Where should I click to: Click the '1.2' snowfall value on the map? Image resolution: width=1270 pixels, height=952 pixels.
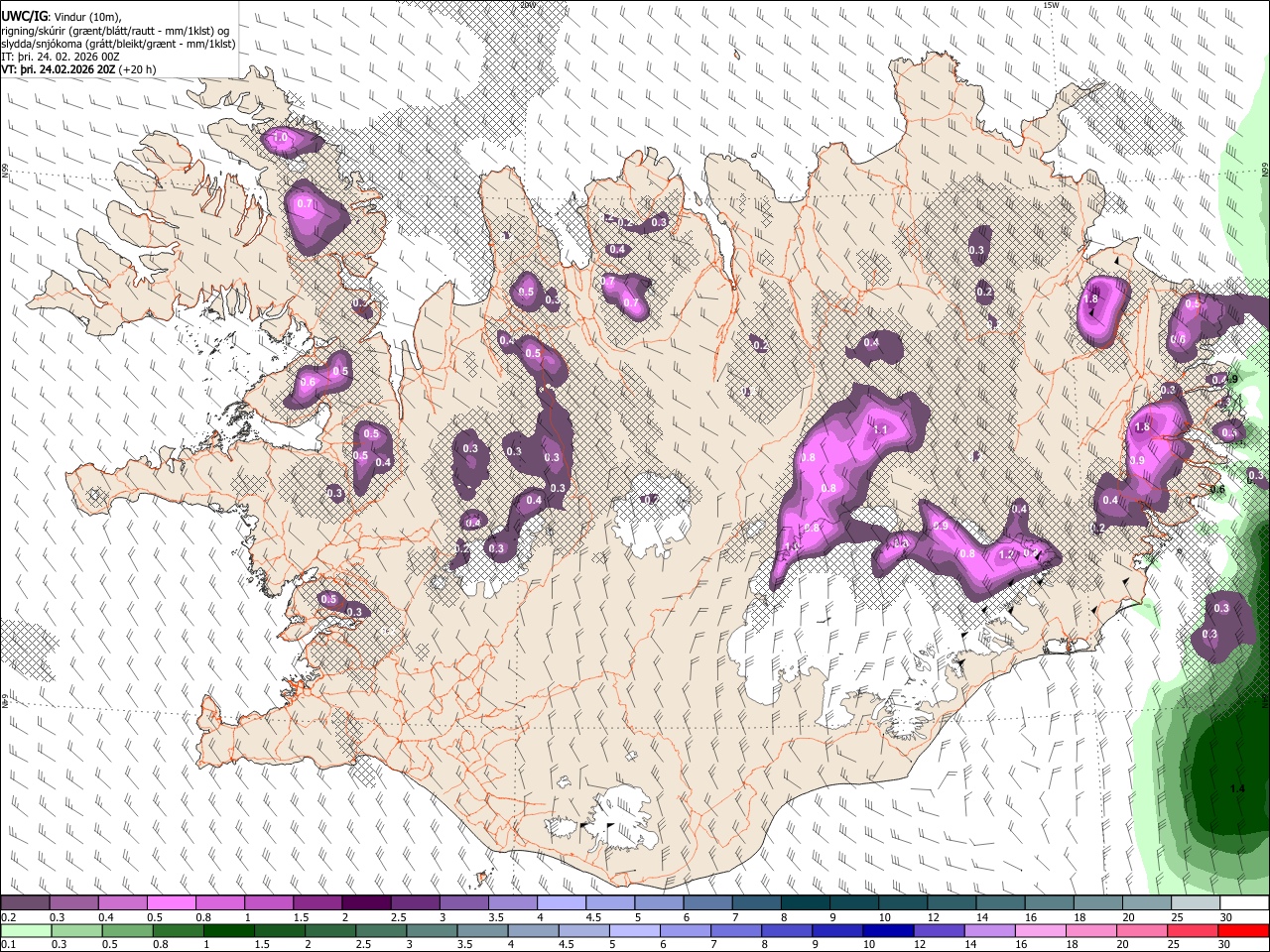coord(1007,554)
